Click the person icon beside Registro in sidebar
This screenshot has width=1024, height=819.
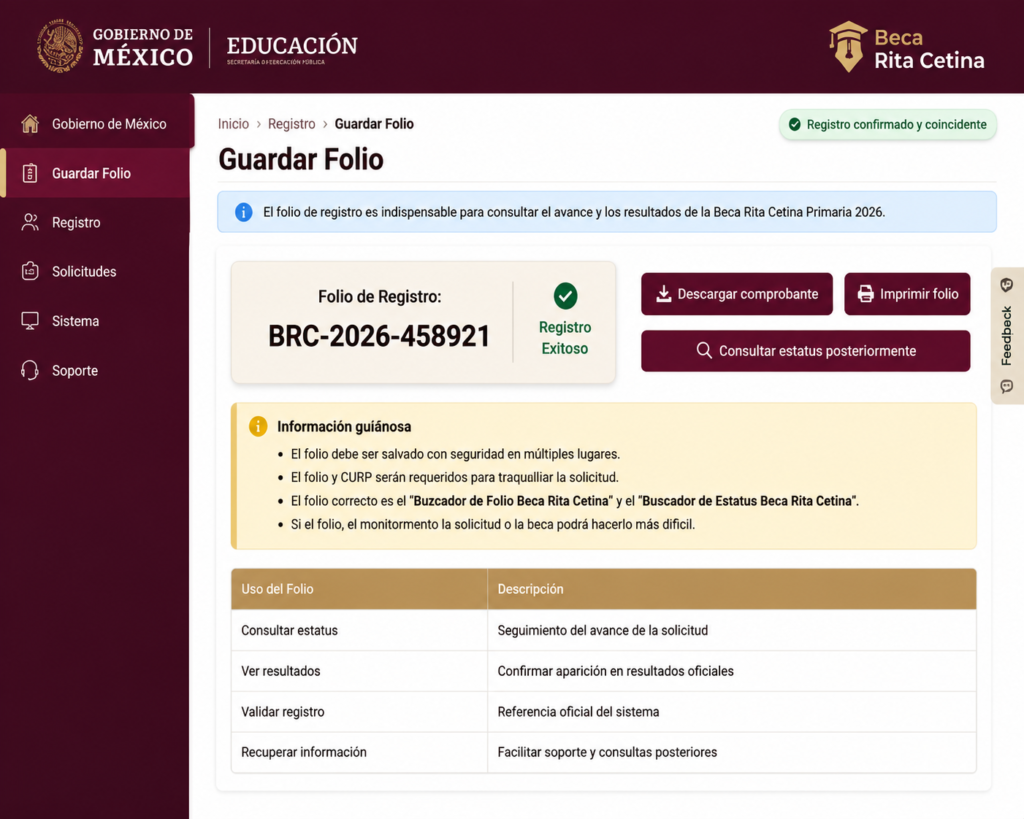(x=30, y=222)
